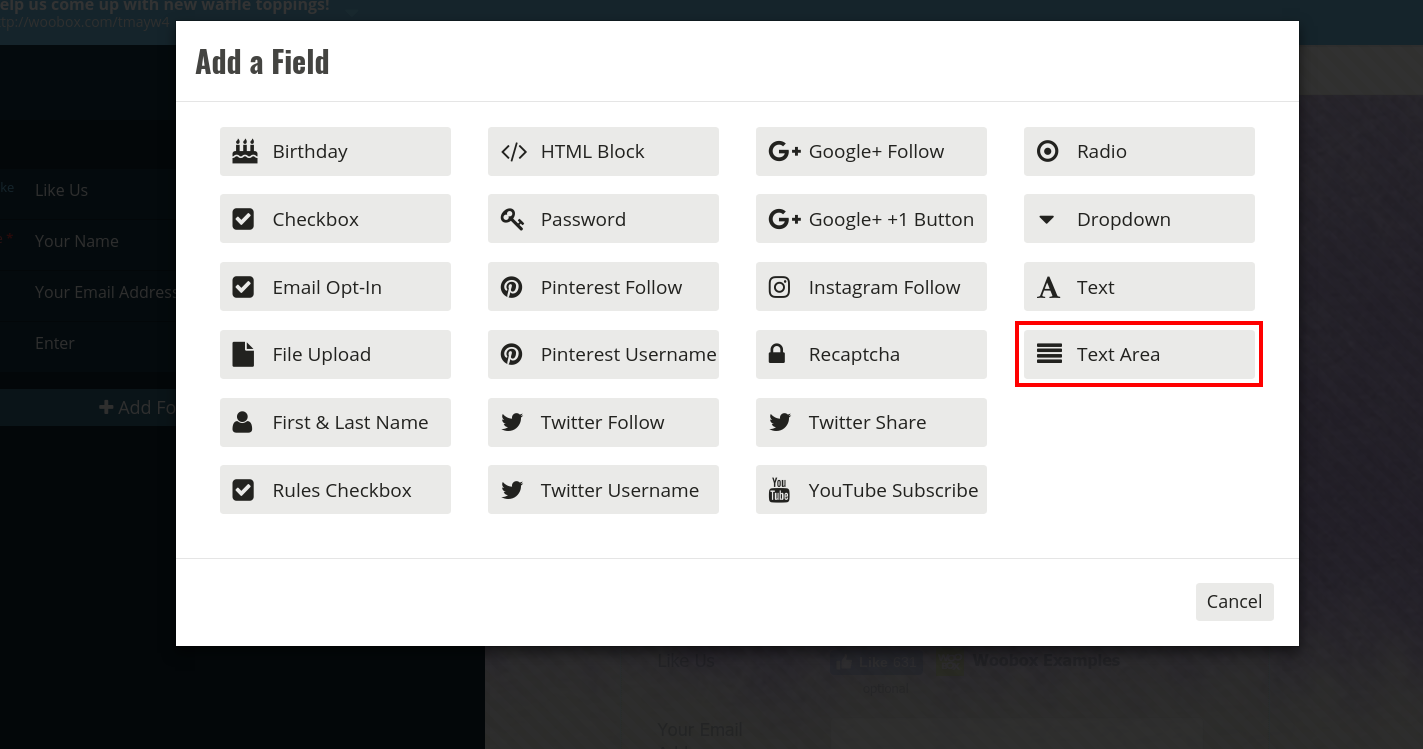Viewport: 1423px width, 749px height.
Task: Select First & Last Name field
Action: [x=335, y=422]
